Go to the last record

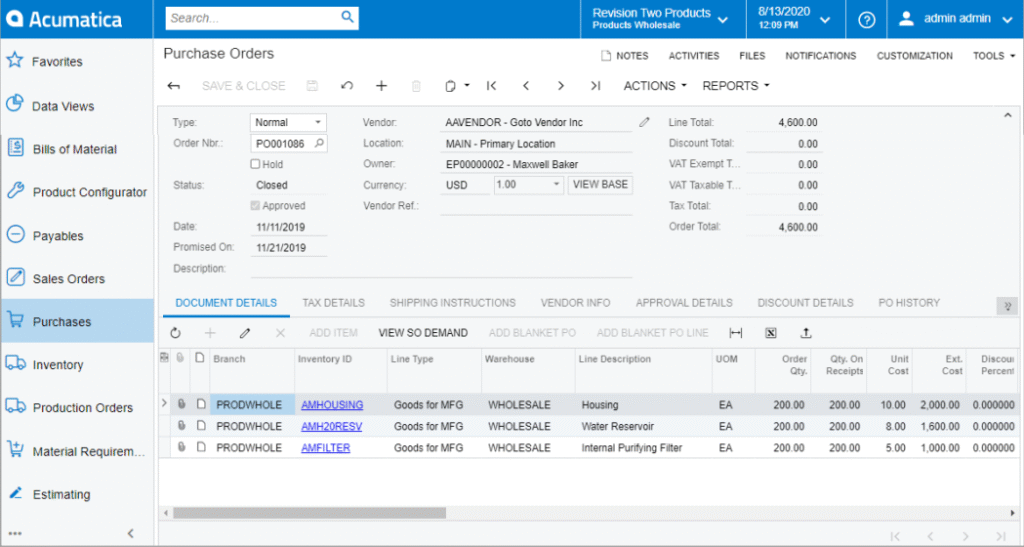(595, 86)
